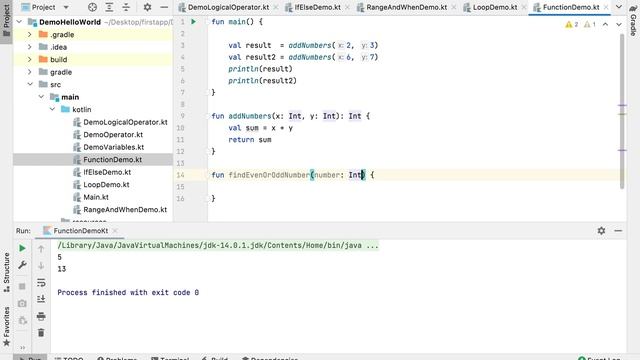Rerun FunctionDemoKt with green play button
The width and height of the screenshot is (640, 360).
(22, 248)
